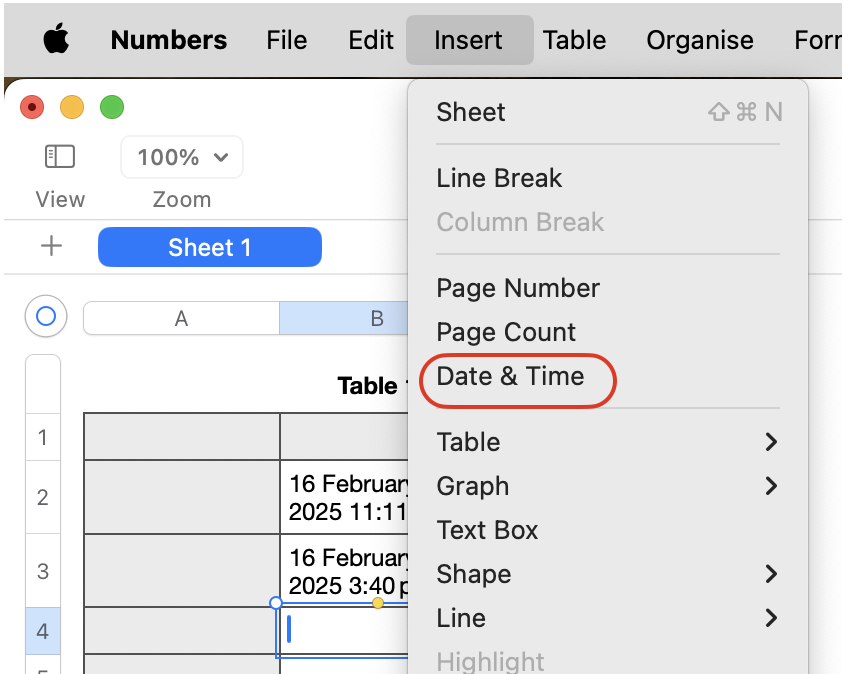This screenshot has height=674, width=850.
Task: Click the View sidebar icon
Action: [x=60, y=157]
